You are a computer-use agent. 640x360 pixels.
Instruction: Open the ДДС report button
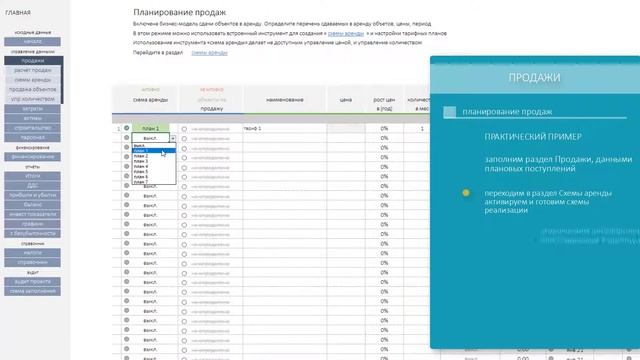coord(33,185)
